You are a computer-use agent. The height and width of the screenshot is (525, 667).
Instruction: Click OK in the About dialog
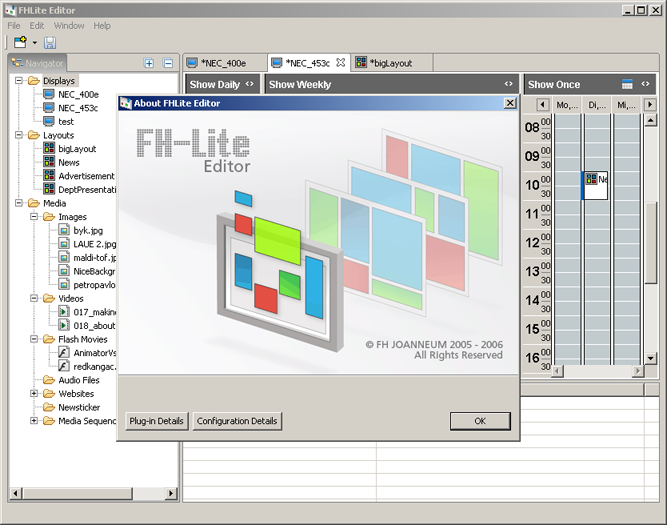[x=480, y=421]
